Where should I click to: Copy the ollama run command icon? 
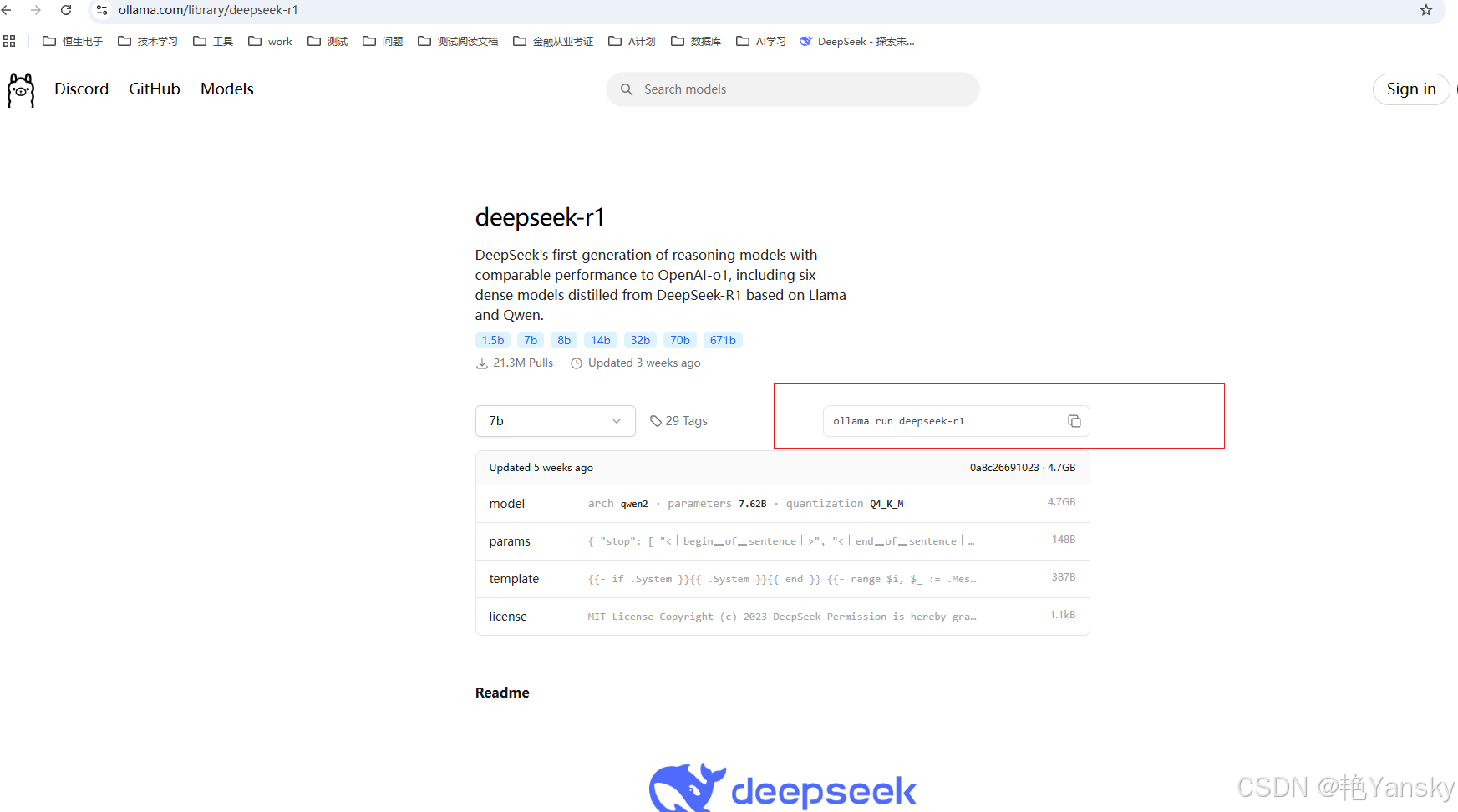(x=1074, y=421)
